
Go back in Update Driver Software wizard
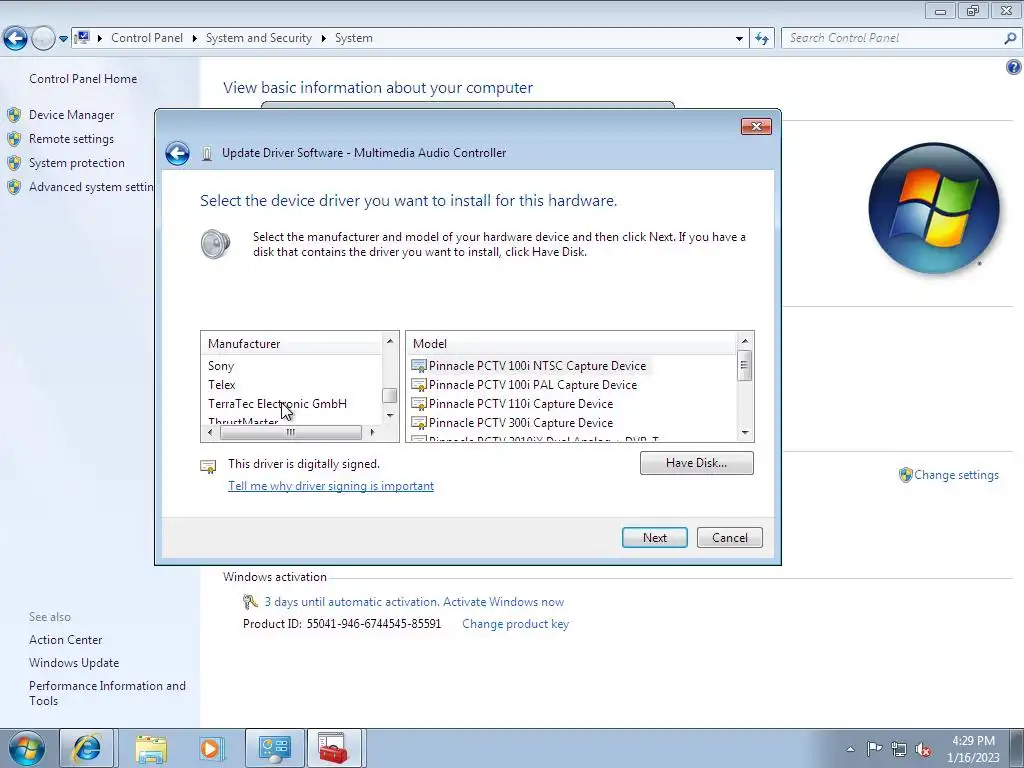(177, 153)
